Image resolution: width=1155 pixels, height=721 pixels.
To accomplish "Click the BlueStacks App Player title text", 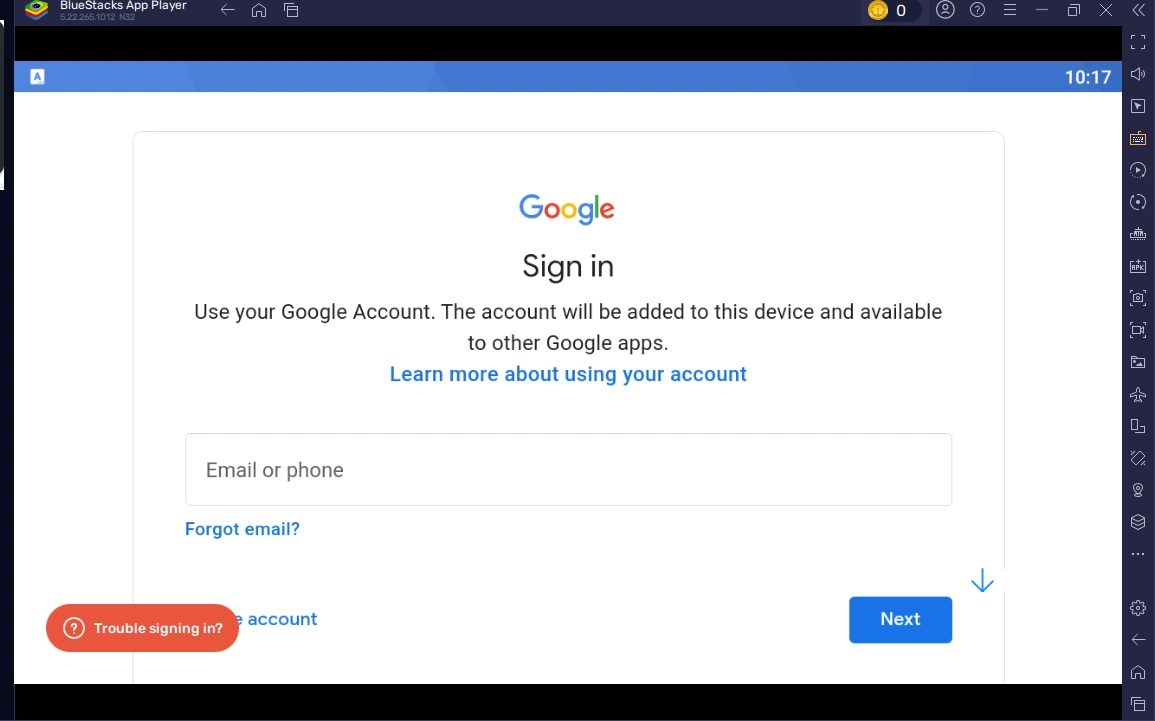I will pyautogui.click(x=123, y=5).
